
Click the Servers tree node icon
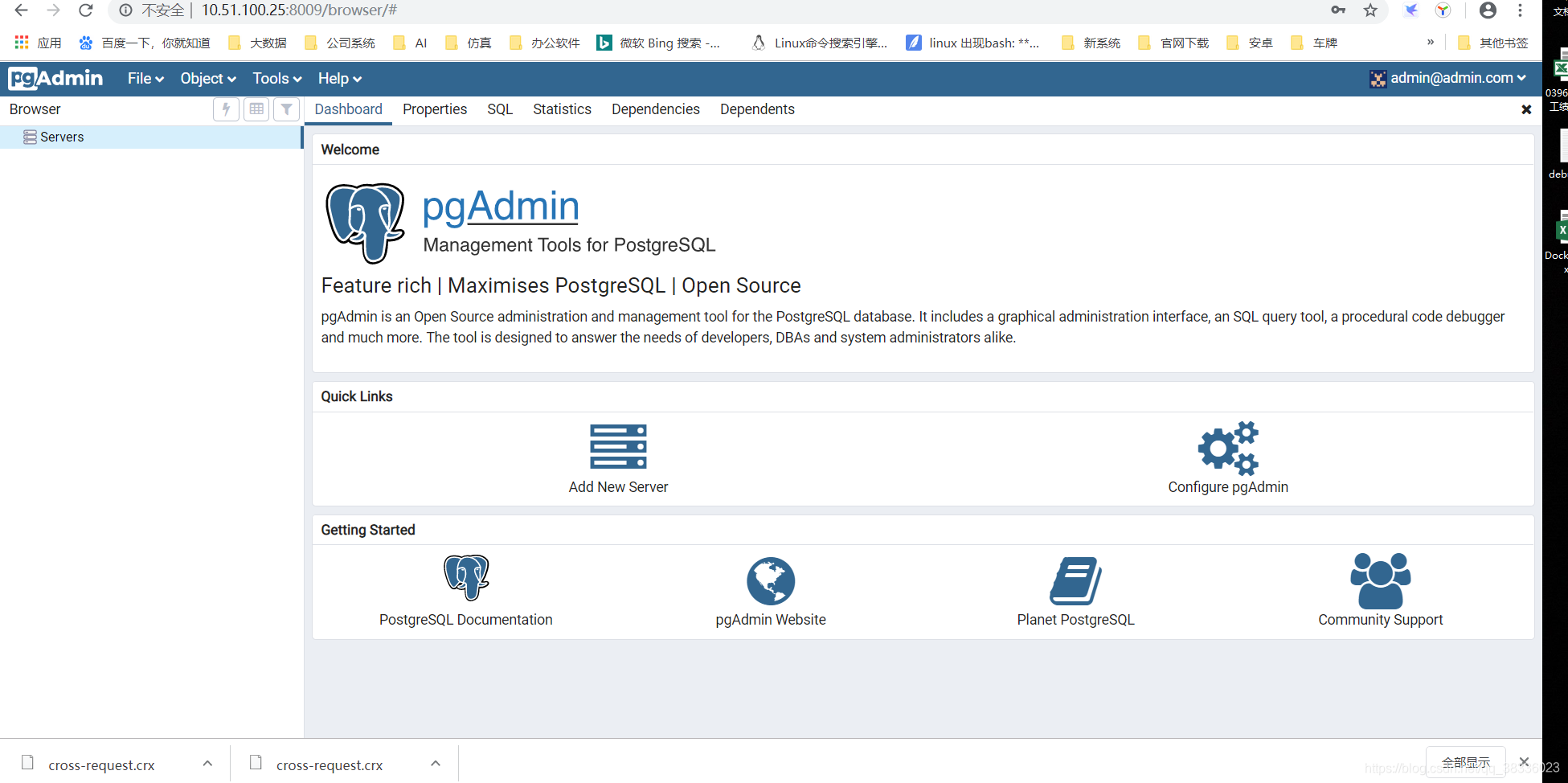30,137
